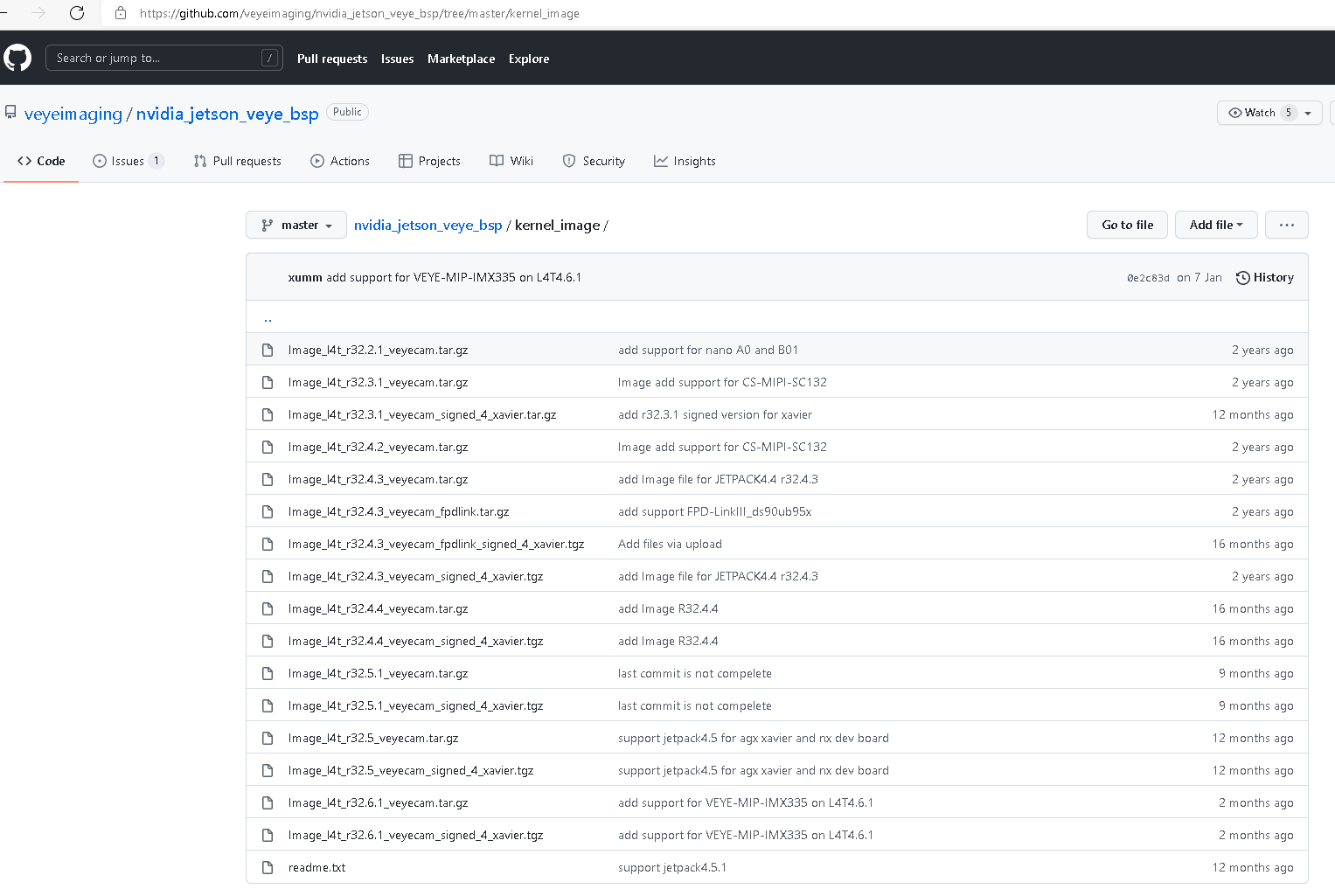Go up to parent directory (..)

click(x=268, y=318)
